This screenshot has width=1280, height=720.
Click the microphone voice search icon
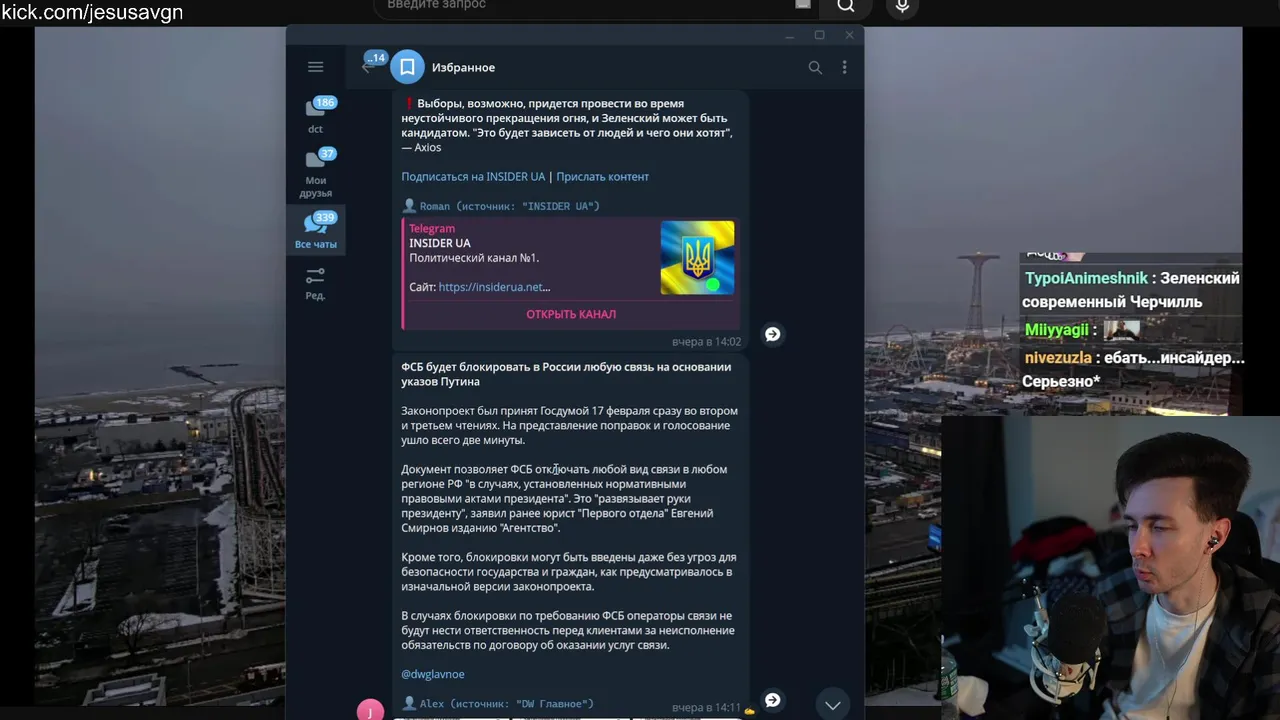coord(902,6)
